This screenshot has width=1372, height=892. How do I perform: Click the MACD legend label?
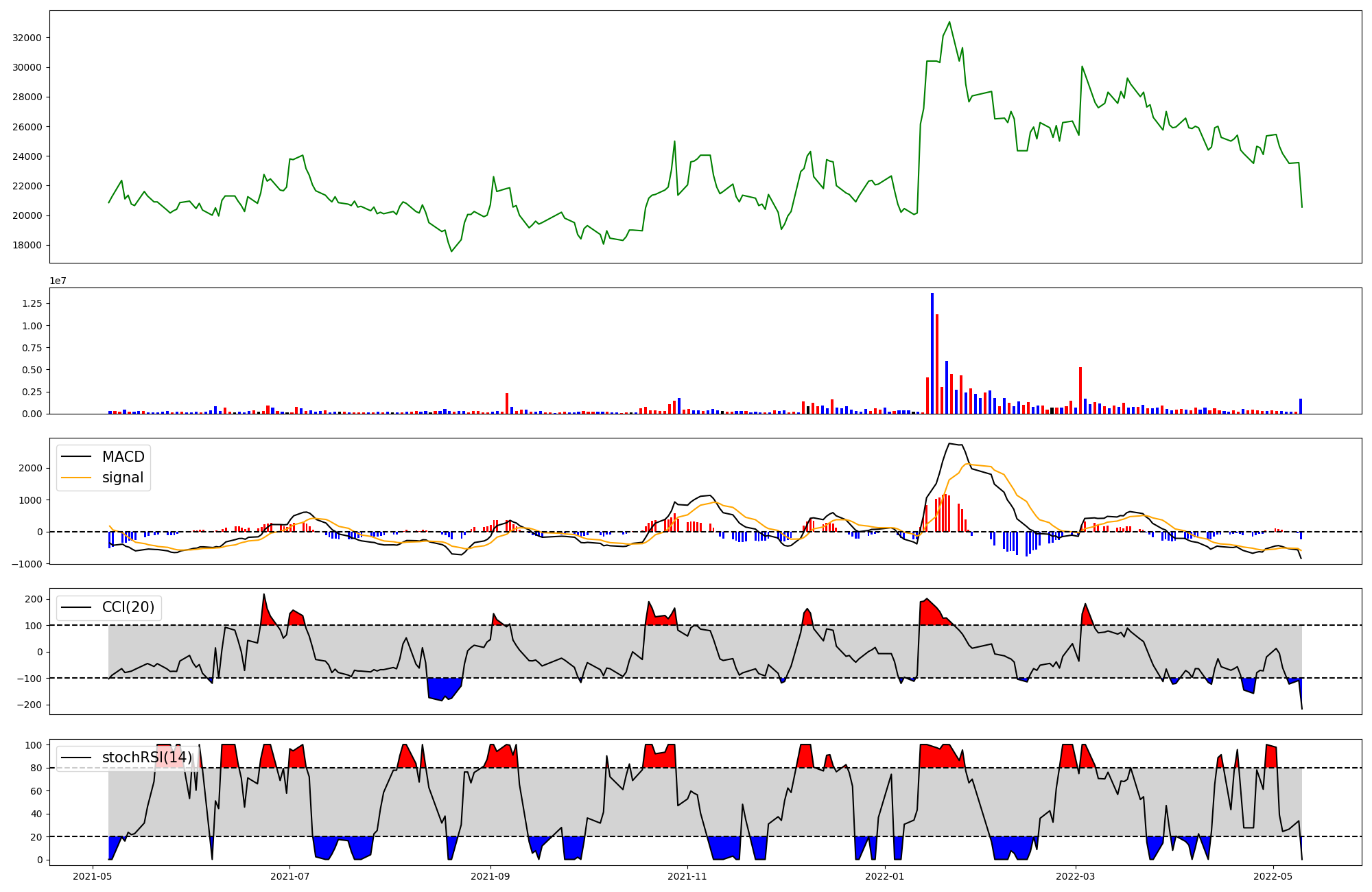123,457
